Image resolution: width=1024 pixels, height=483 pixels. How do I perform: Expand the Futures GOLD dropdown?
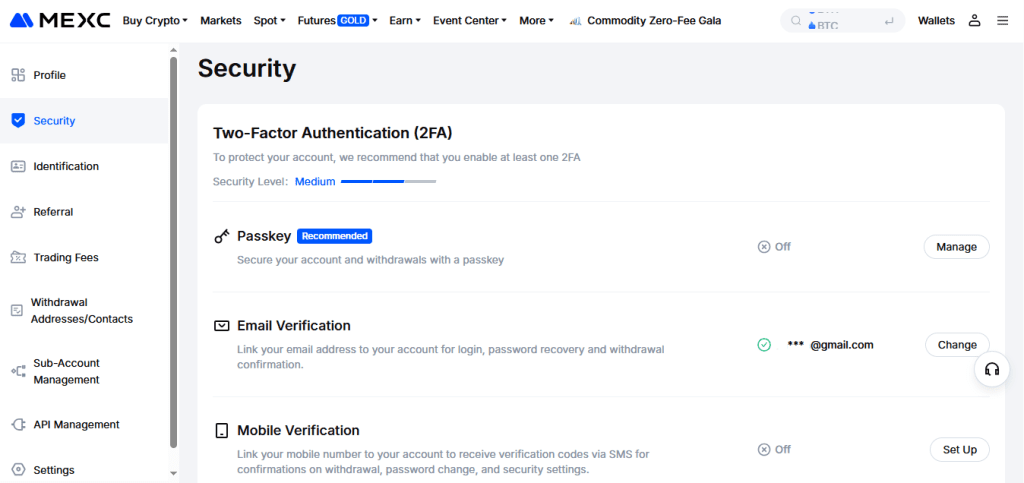pos(337,21)
